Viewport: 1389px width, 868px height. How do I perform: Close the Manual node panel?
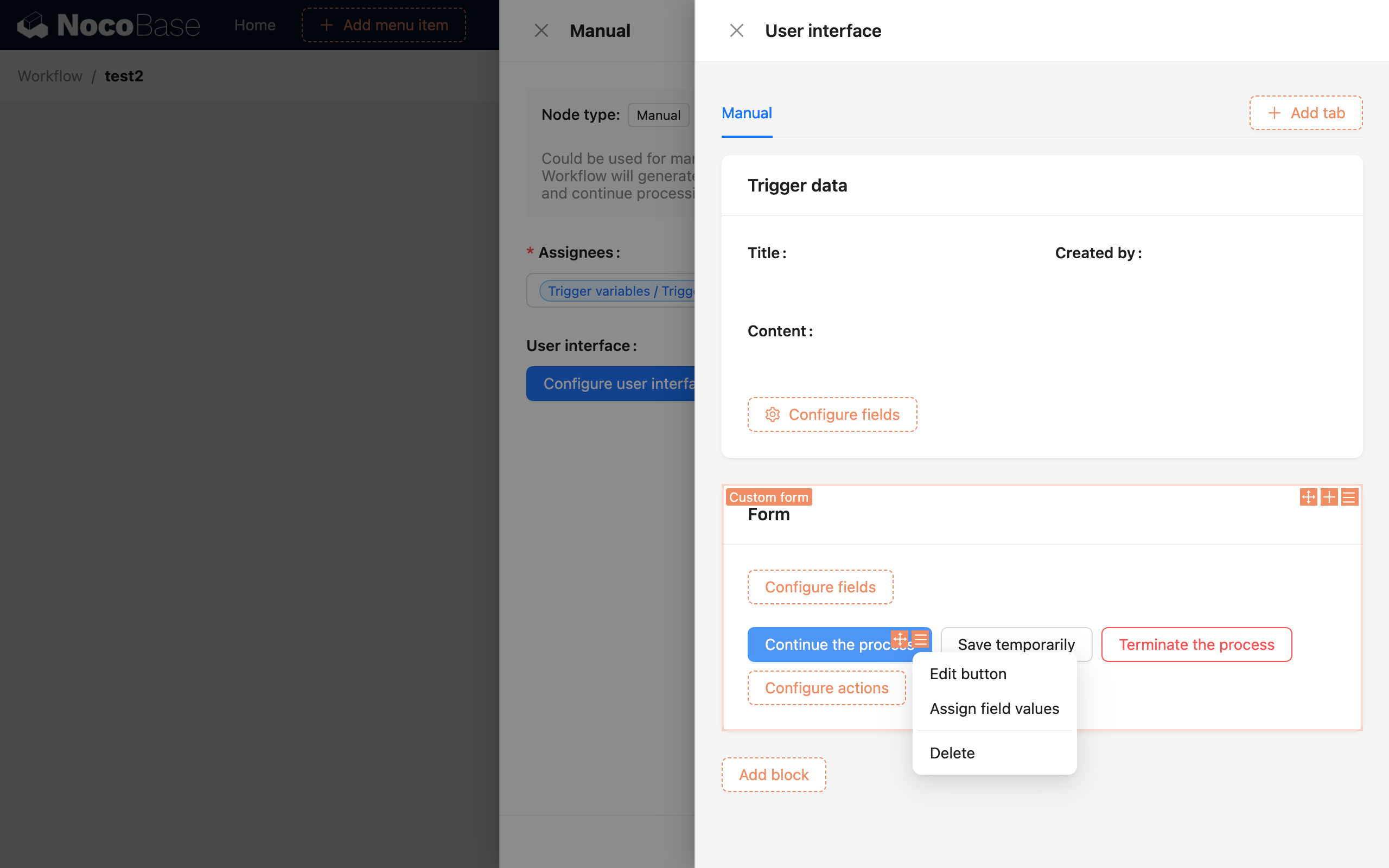(541, 30)
